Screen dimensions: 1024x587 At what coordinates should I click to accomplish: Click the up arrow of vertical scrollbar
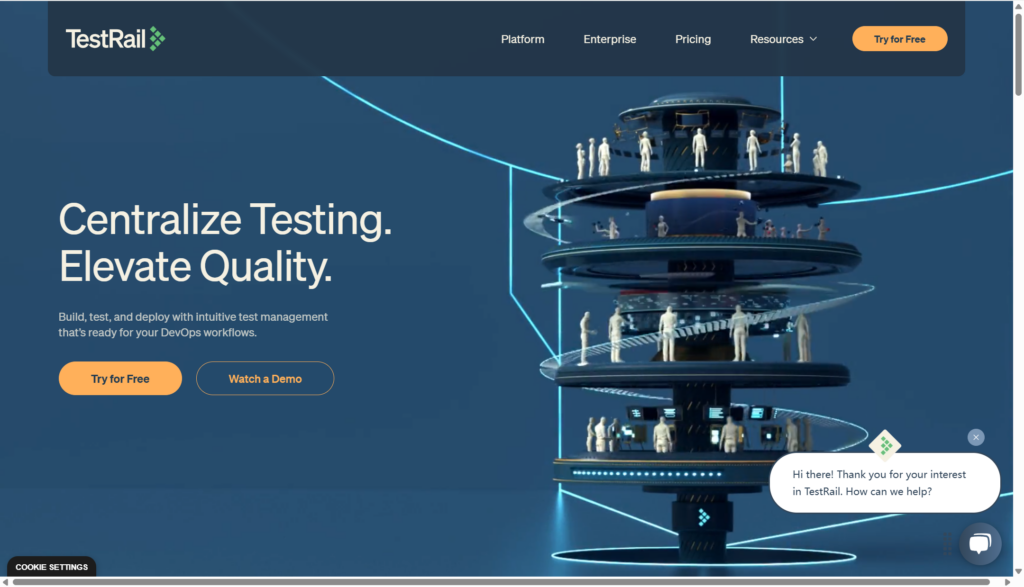click(x=1018, y=6)
